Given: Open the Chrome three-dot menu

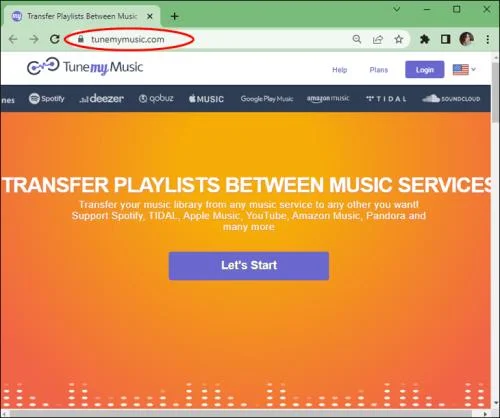Looking at the screenshot, I should (x=488, y=39).
